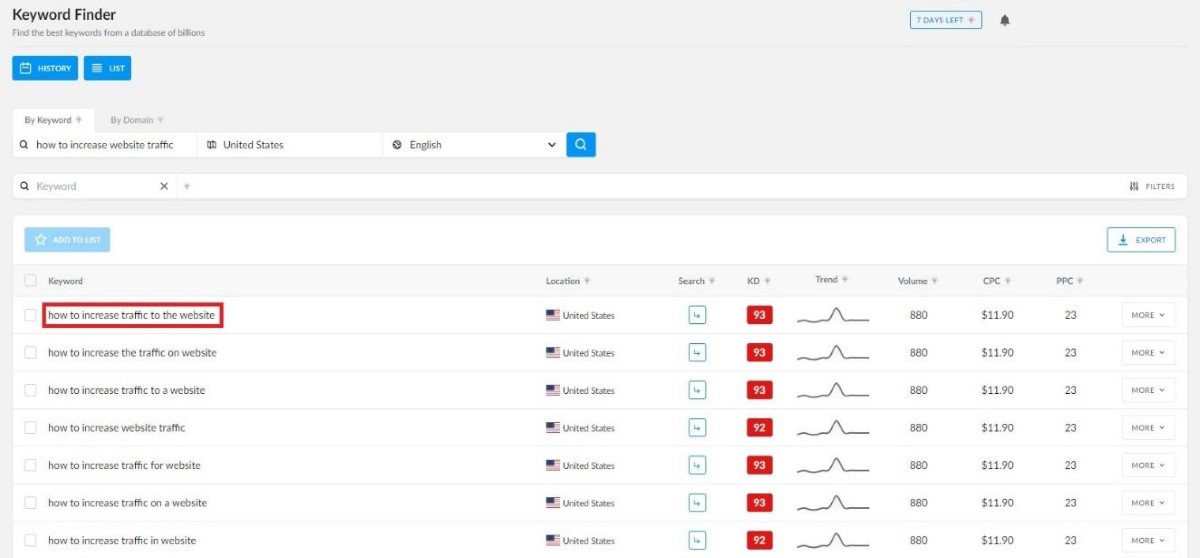
Task: Click the blue search magnifier button
Action: [581, 145]
